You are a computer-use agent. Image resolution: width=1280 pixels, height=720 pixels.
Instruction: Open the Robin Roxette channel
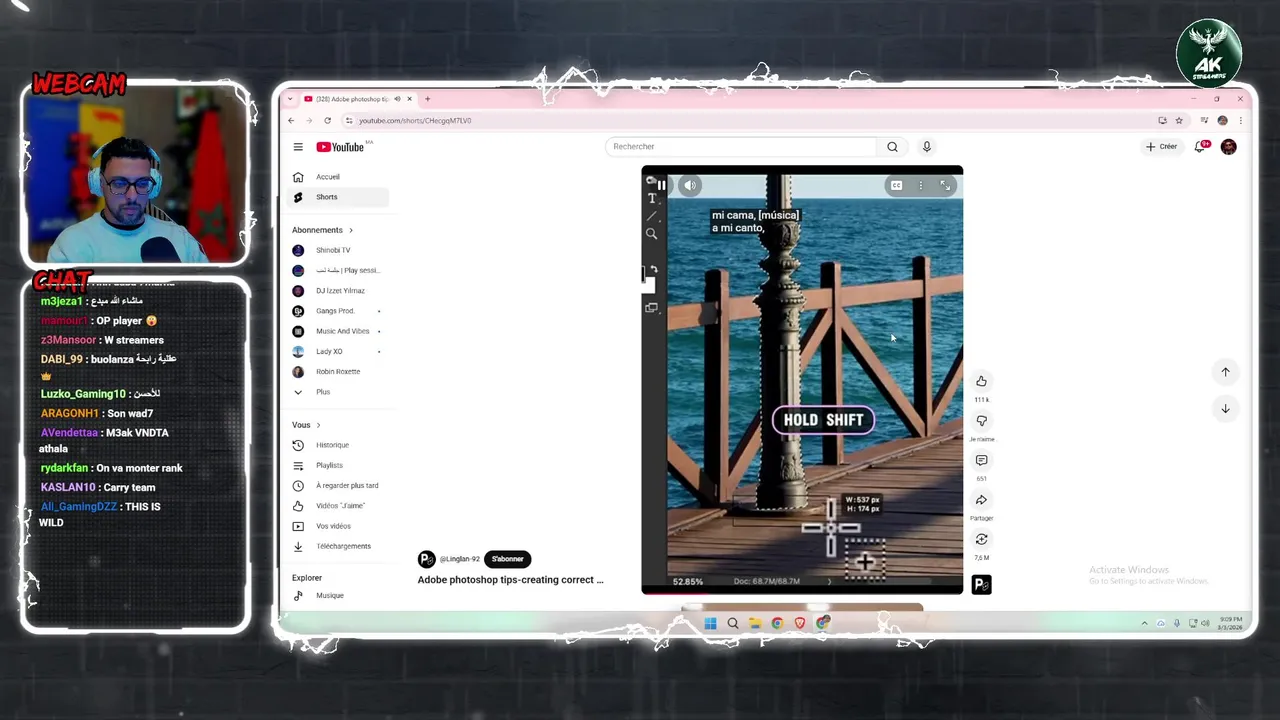(337, 371)
